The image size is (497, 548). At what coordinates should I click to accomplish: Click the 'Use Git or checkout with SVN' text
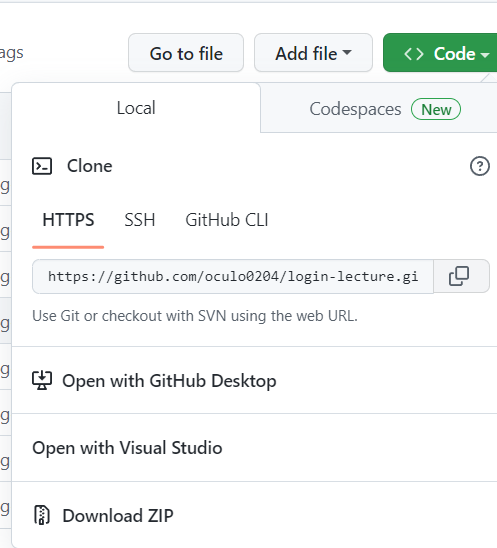195,316
